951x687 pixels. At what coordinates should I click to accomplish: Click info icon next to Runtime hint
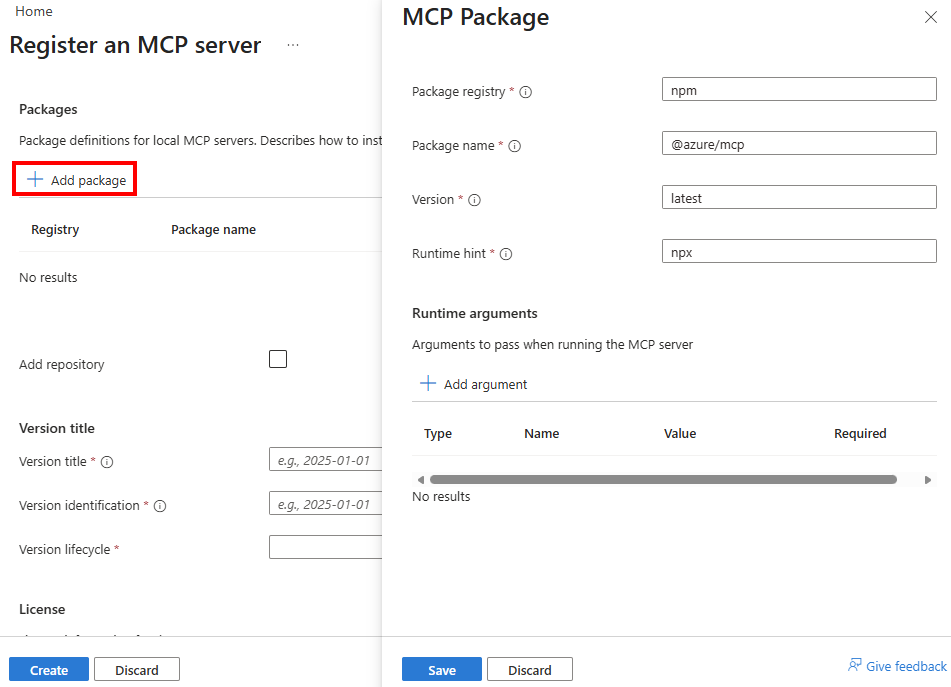pos(506,254)
